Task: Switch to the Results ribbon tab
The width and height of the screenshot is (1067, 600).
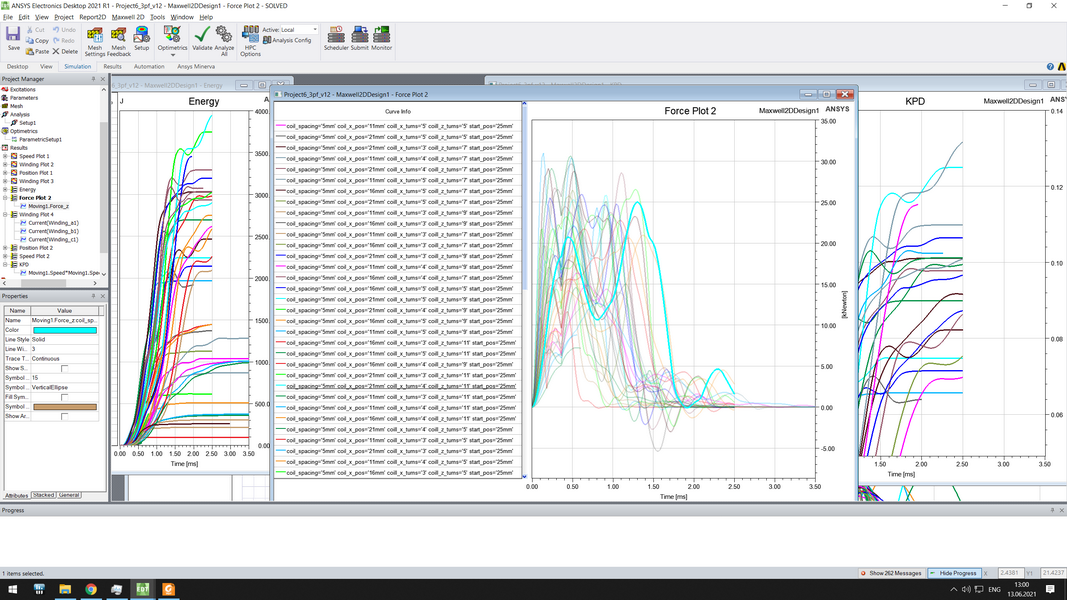Action: pos(112,67)
